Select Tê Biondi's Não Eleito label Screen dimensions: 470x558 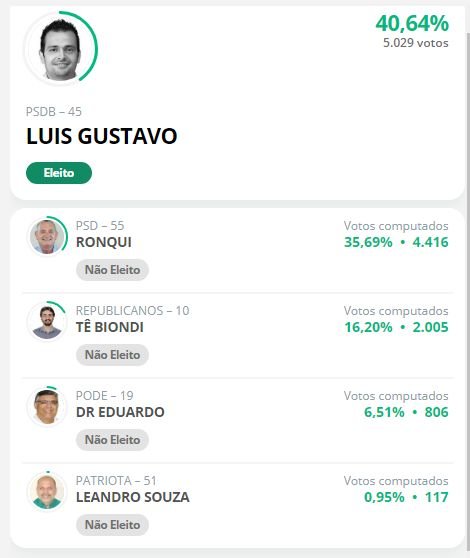pos(112,355)
